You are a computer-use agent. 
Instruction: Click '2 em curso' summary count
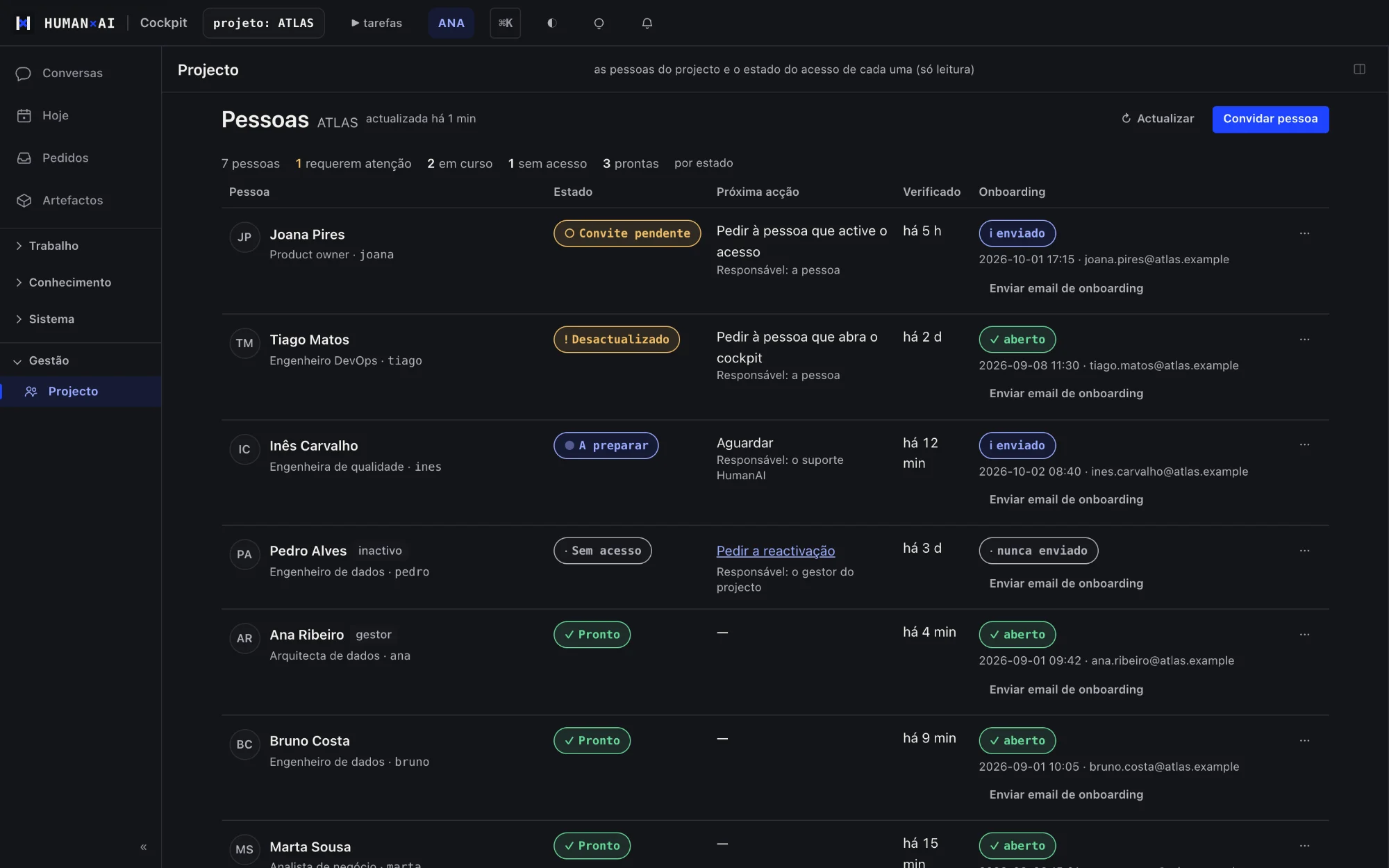pyautogui.click(x=460, y=163)
